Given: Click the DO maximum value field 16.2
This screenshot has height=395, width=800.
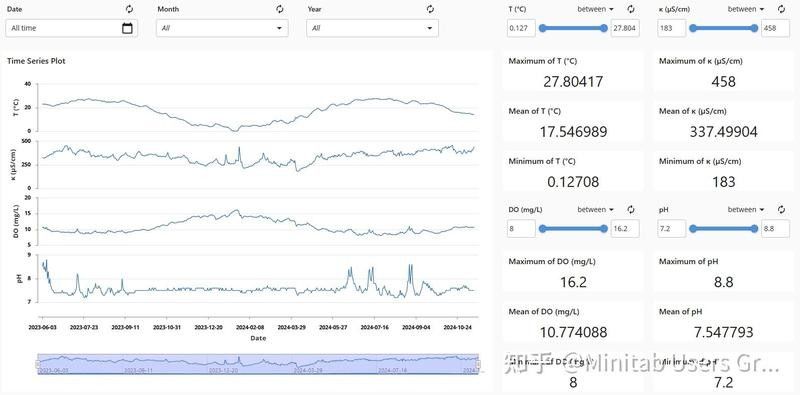Looking at the screenshot, I should pyautogui.click(x=625, y=229).
